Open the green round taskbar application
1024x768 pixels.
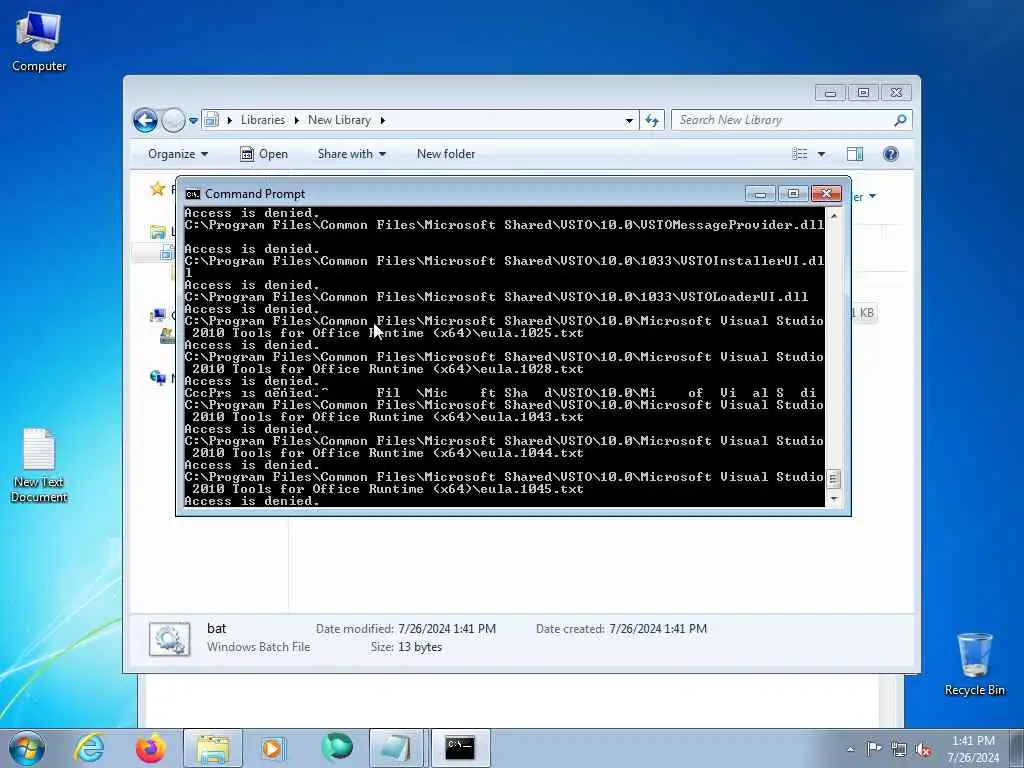(337, 748)
